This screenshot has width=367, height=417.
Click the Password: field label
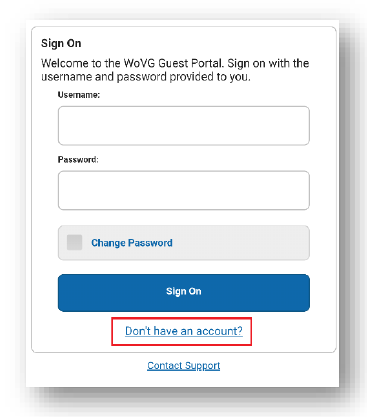pyautogui.click(x=78, y=160)
